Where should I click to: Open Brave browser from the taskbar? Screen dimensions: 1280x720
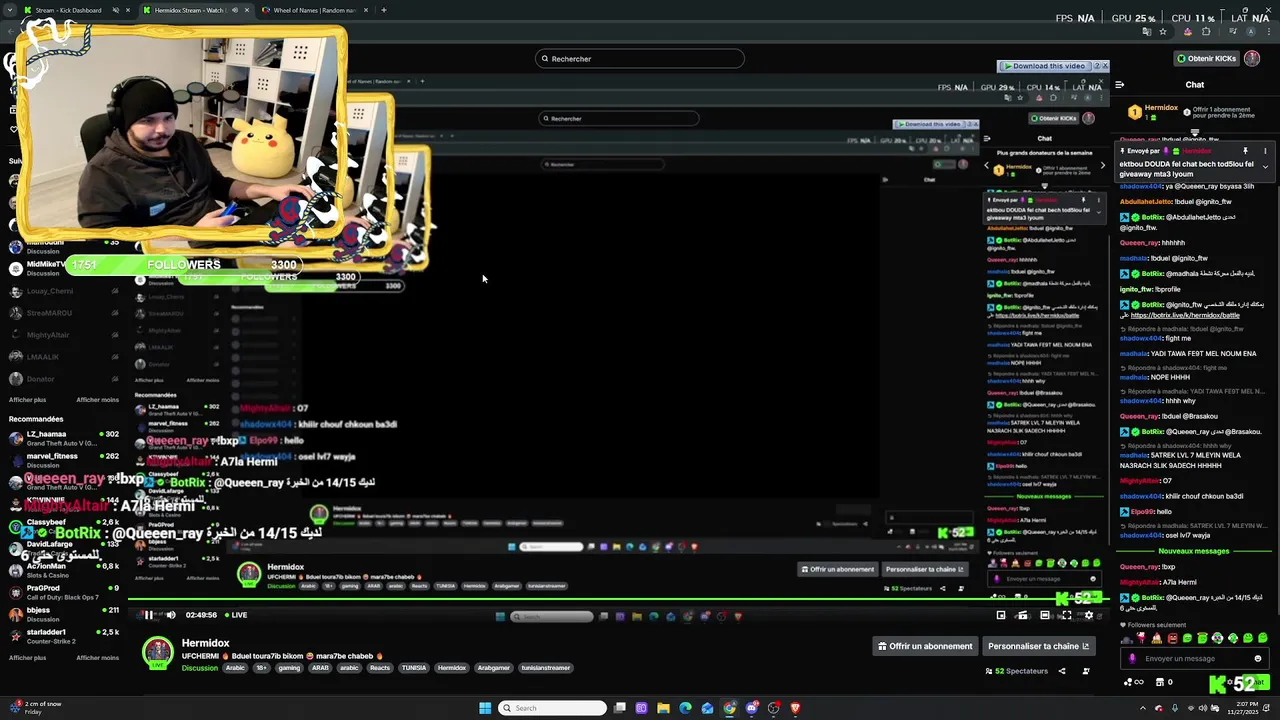(796, 708)
